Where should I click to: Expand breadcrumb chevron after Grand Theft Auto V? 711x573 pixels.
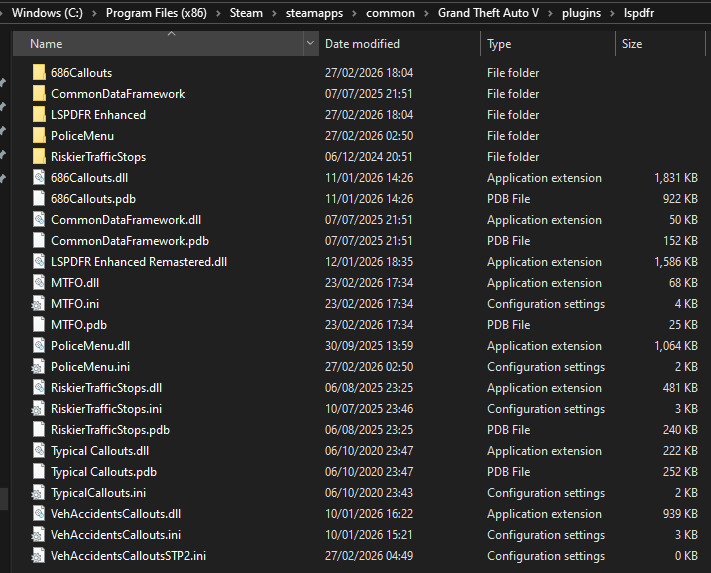coord(550,13)
